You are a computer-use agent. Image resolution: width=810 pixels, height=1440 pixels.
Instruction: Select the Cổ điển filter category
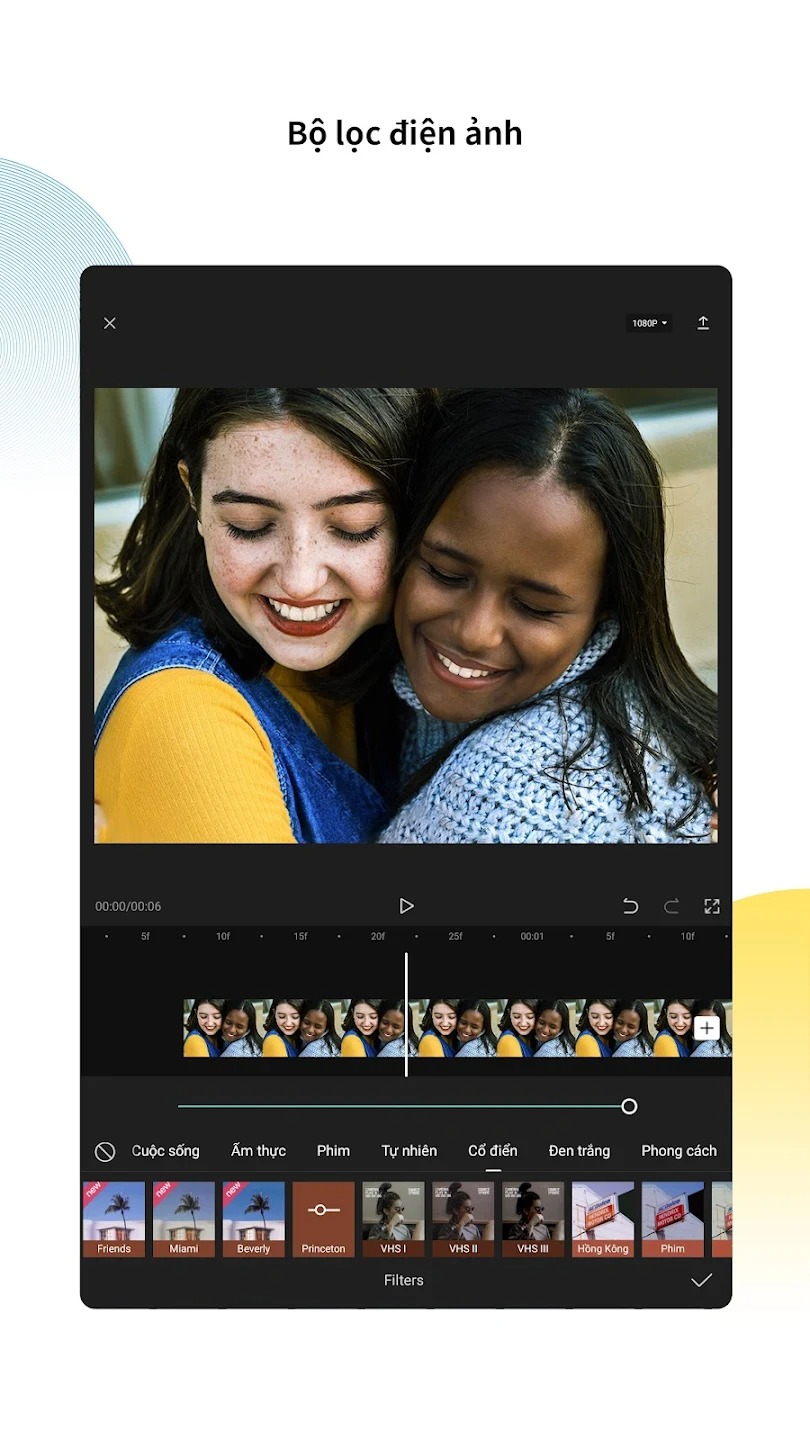click(493, 1151)
